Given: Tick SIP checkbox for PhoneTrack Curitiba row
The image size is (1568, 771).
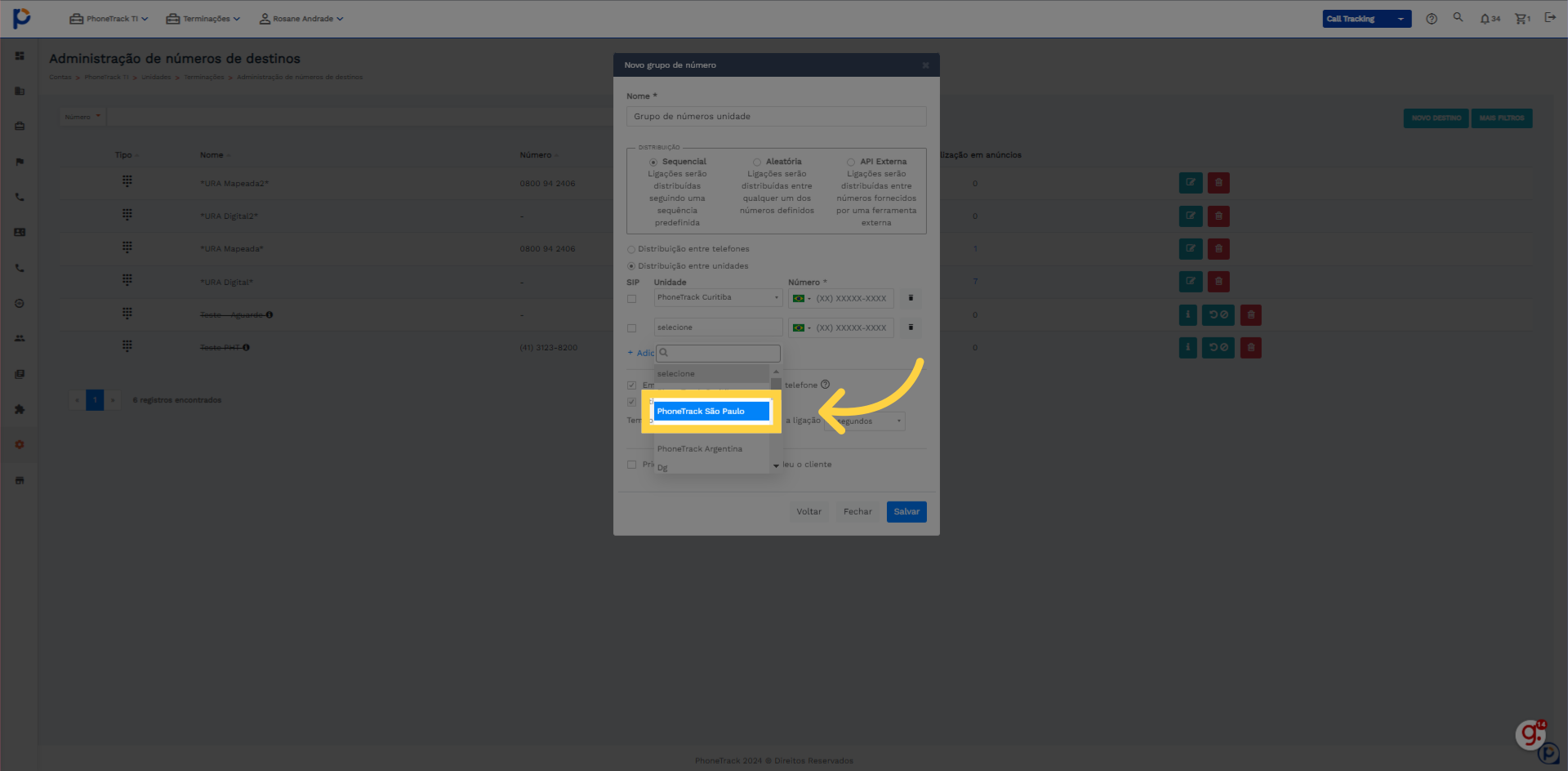Looking at the screenshot, I should click(631, 299).
